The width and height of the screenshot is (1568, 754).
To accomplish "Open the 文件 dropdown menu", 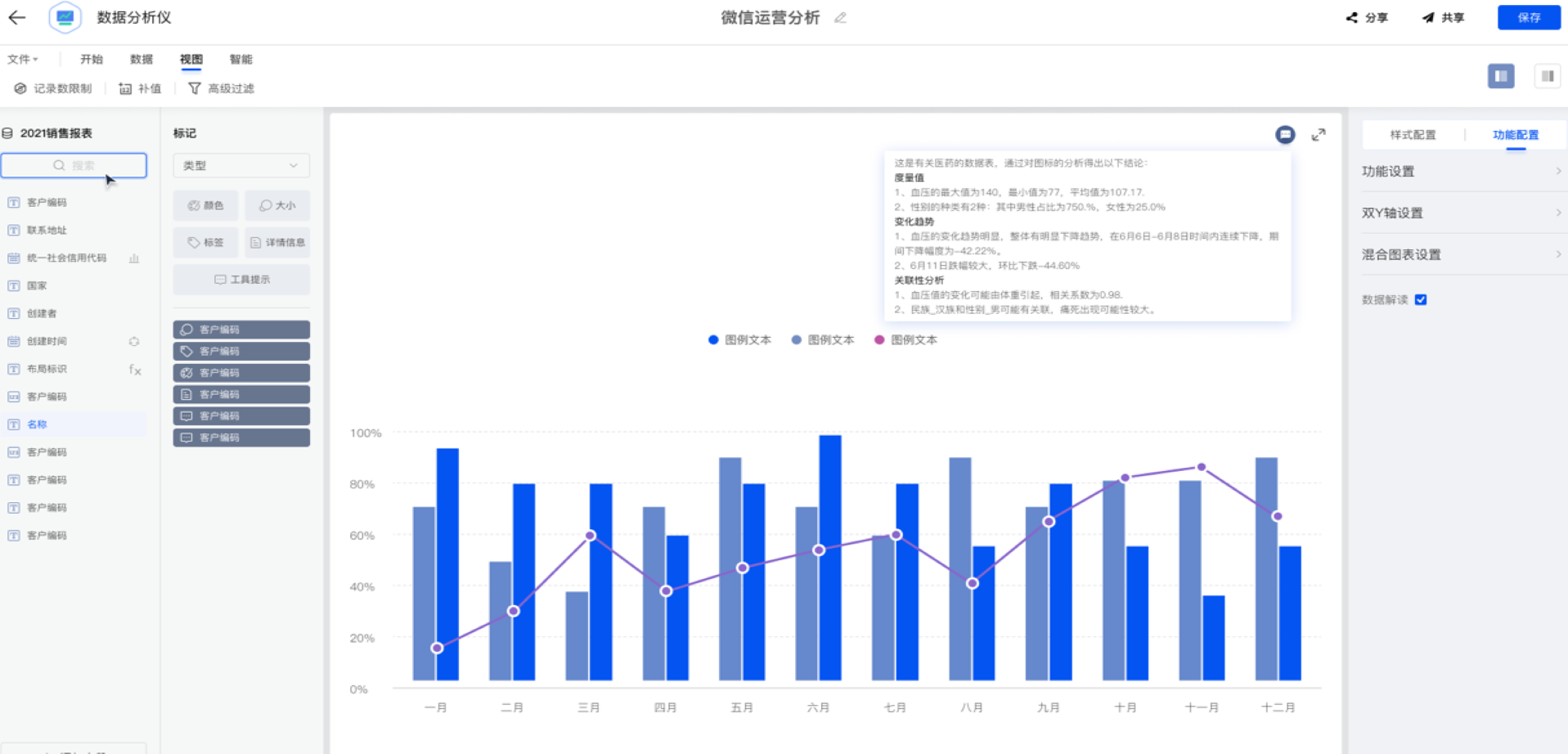I will 22,59.
